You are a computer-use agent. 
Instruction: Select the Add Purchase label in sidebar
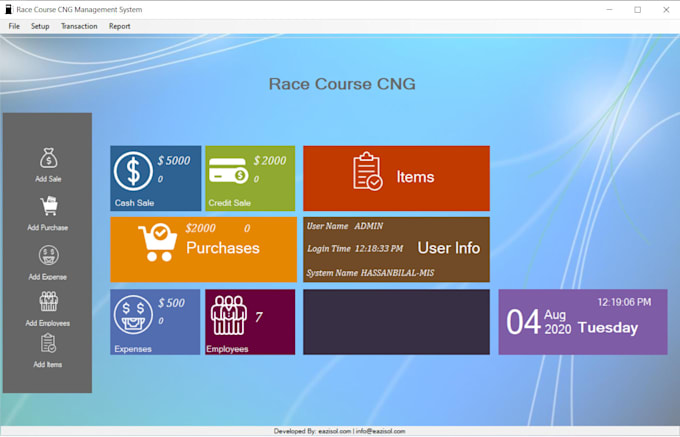[48, 228]
